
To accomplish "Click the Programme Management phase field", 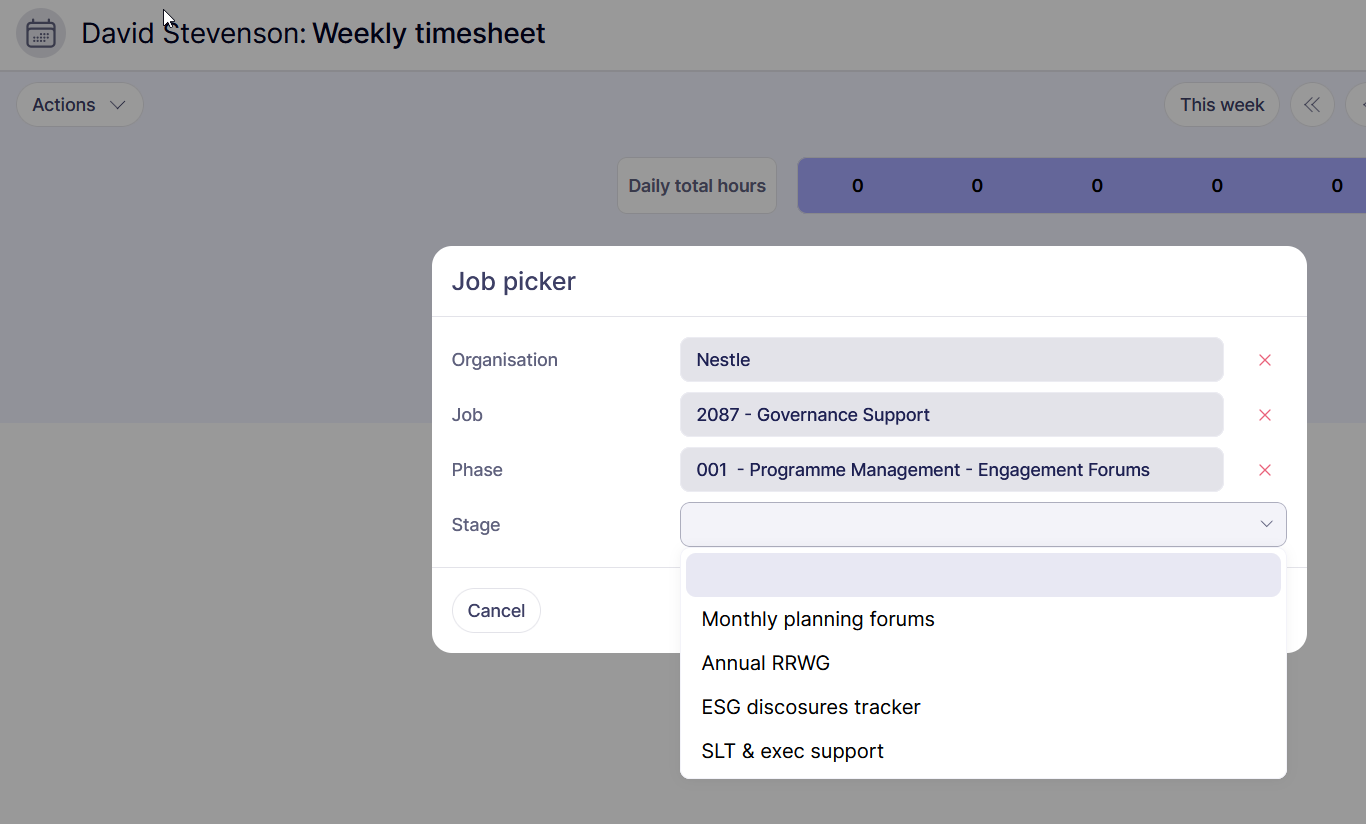I will coord(951,470).
